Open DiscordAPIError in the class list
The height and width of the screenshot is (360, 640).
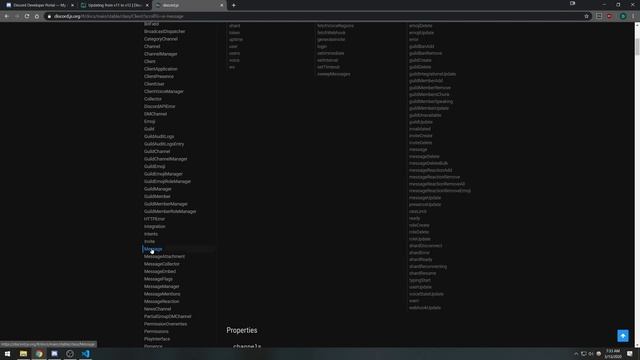[160, 107]
